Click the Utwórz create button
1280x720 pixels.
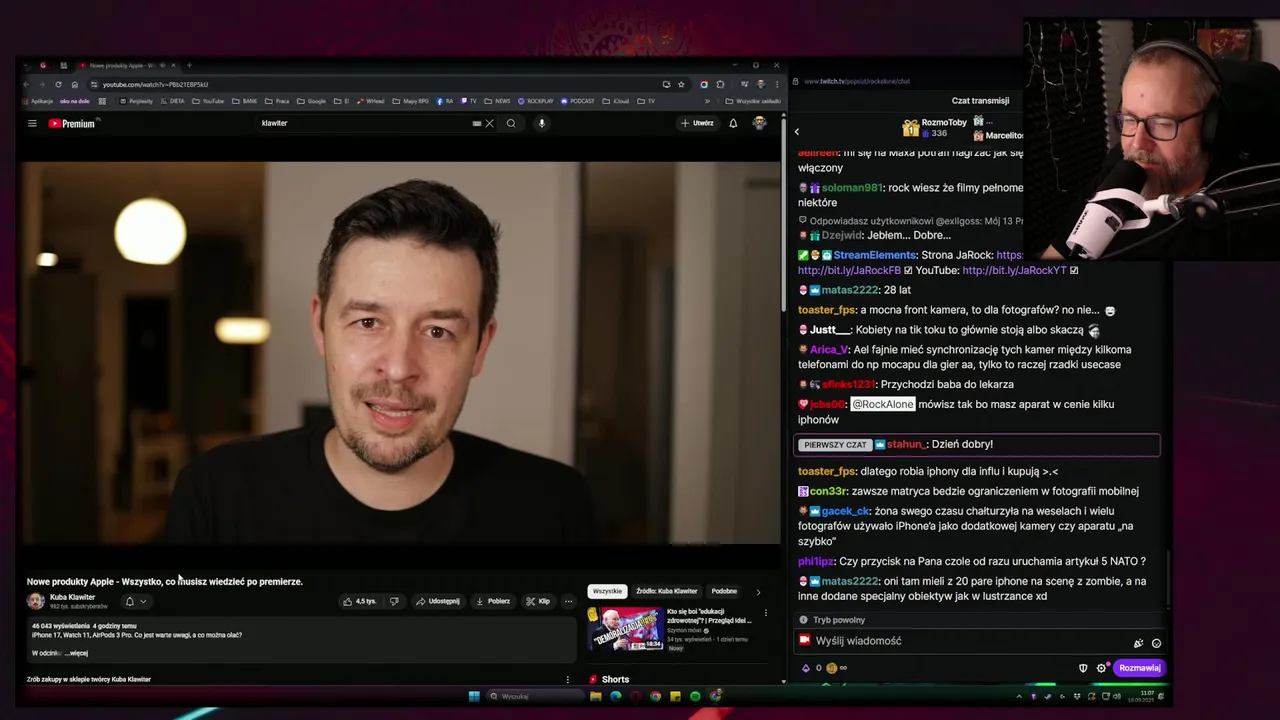(x=697, y=123)
